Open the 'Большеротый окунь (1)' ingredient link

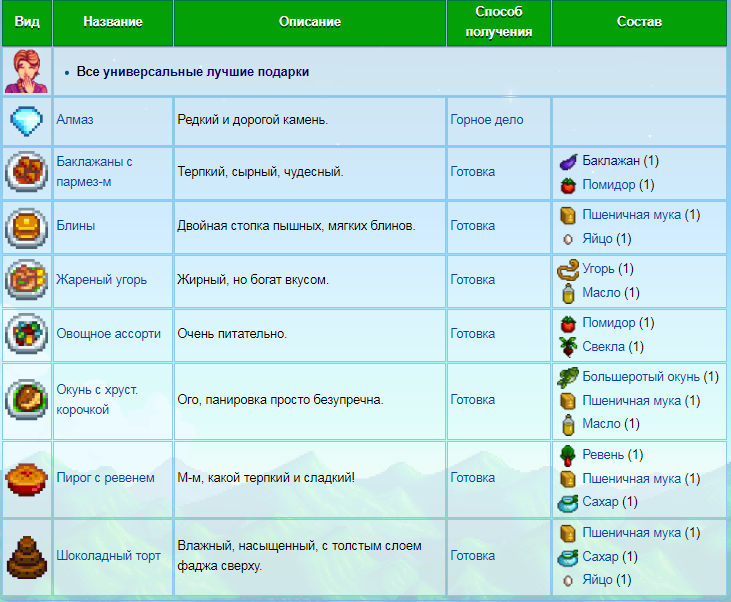(650, 377)
